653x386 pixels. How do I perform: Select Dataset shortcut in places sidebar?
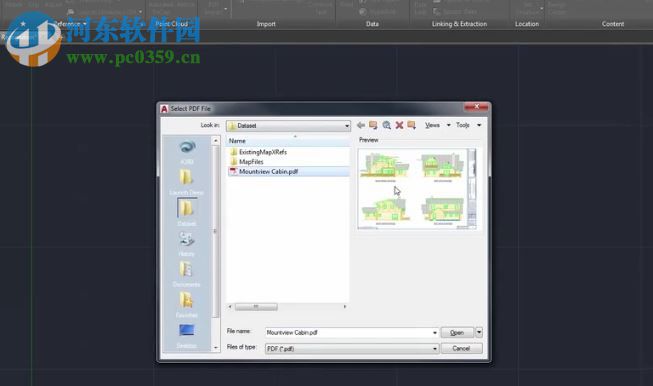[187, 212]
